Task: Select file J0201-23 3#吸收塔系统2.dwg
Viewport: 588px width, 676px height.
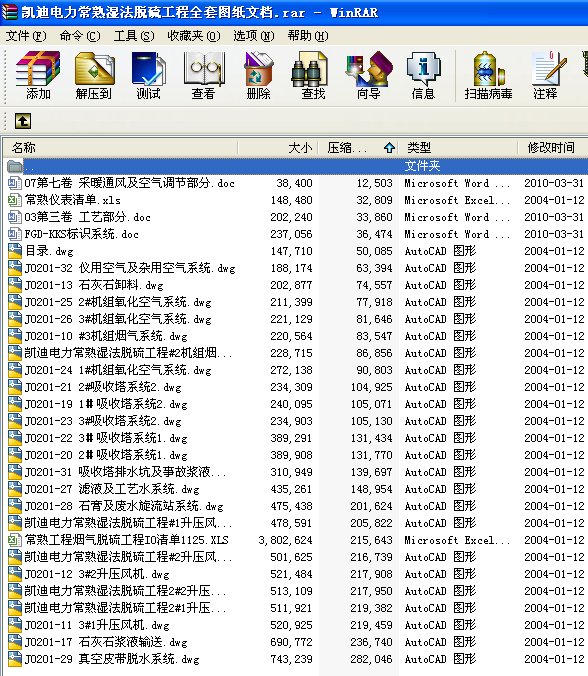Action: pos(103,421)
